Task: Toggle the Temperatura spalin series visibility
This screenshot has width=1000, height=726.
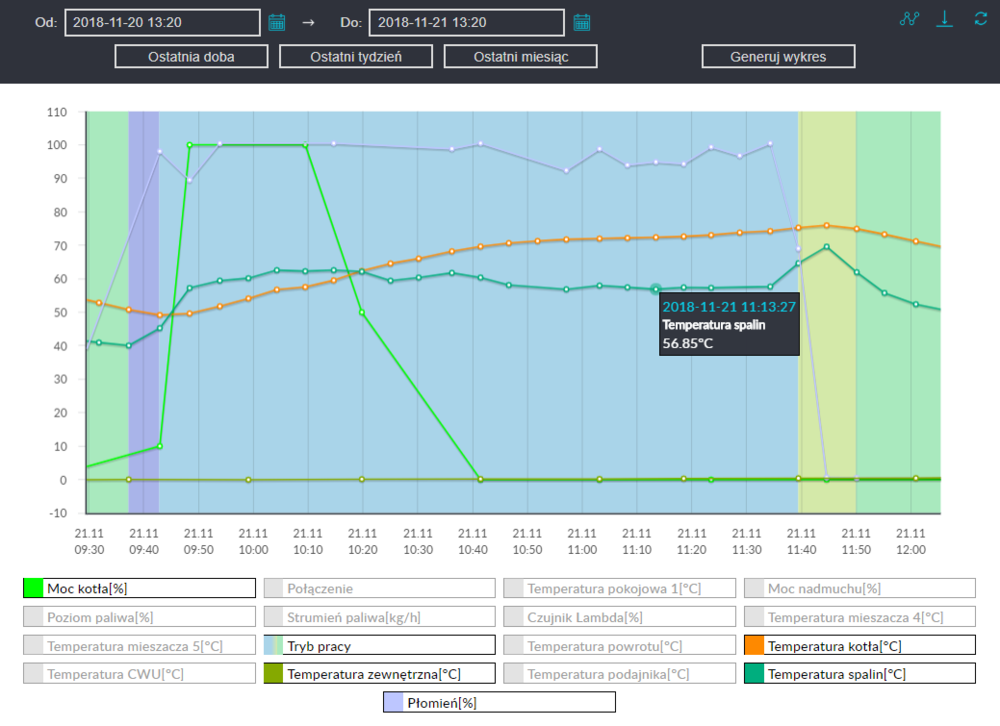Action: point(860,674)
